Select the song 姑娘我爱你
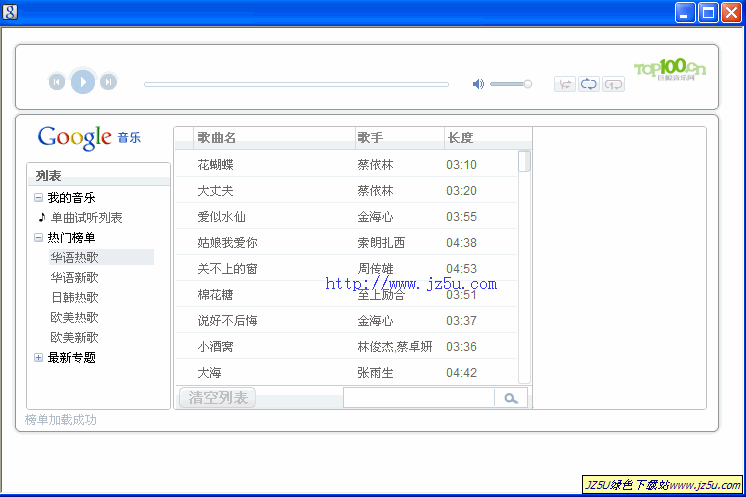This screenshot has width=746, height=497. pos(227,243)
